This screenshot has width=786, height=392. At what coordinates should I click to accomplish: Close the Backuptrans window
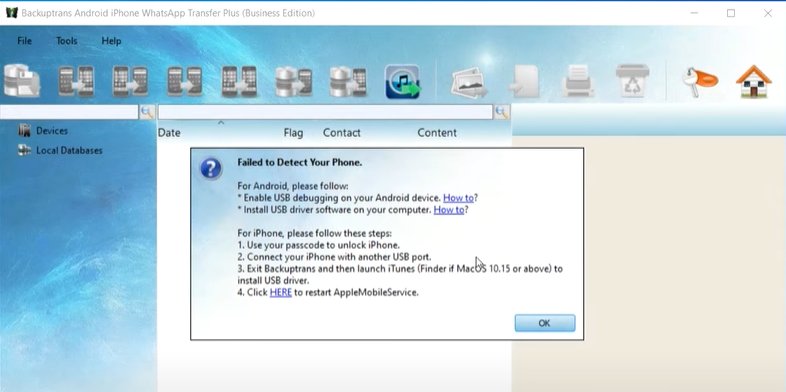pos(767,14)
